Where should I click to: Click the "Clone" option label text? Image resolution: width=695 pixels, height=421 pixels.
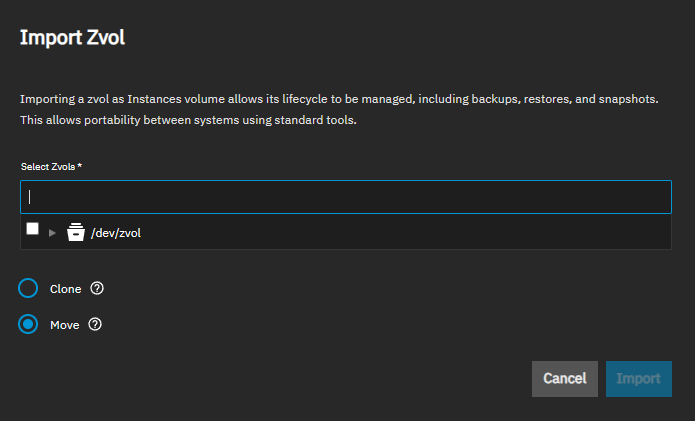click(x=65, y=289)
